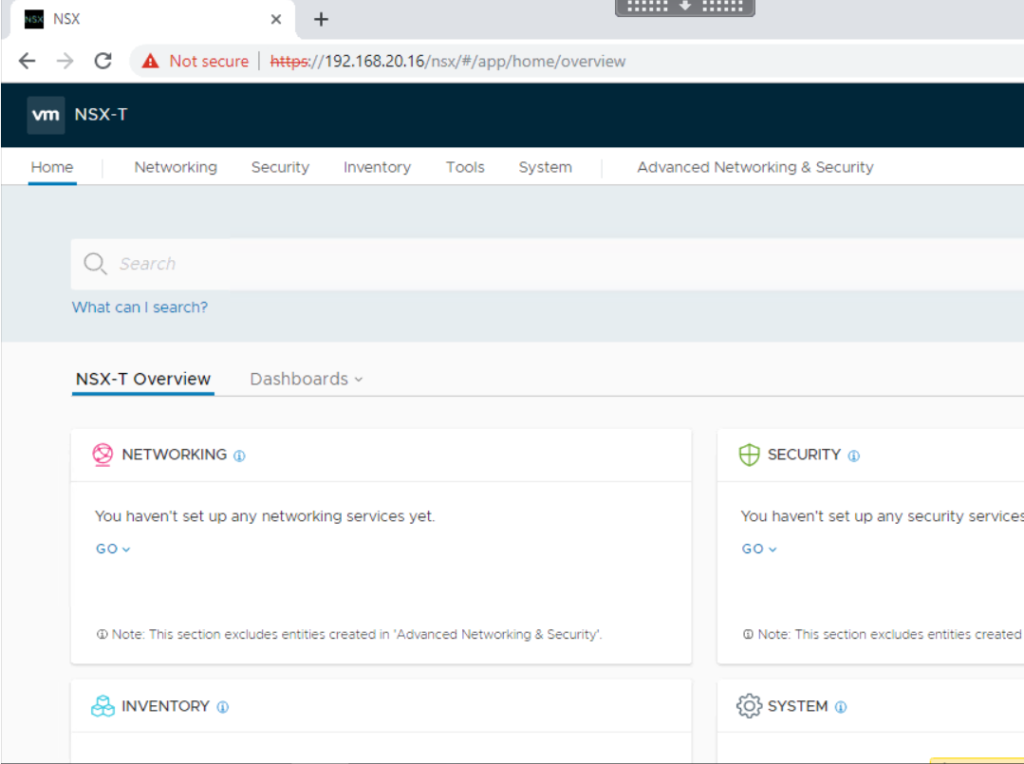Close the NSX browser tab
This screenshot has height=764, width=1024.
[x=276, y=19]
